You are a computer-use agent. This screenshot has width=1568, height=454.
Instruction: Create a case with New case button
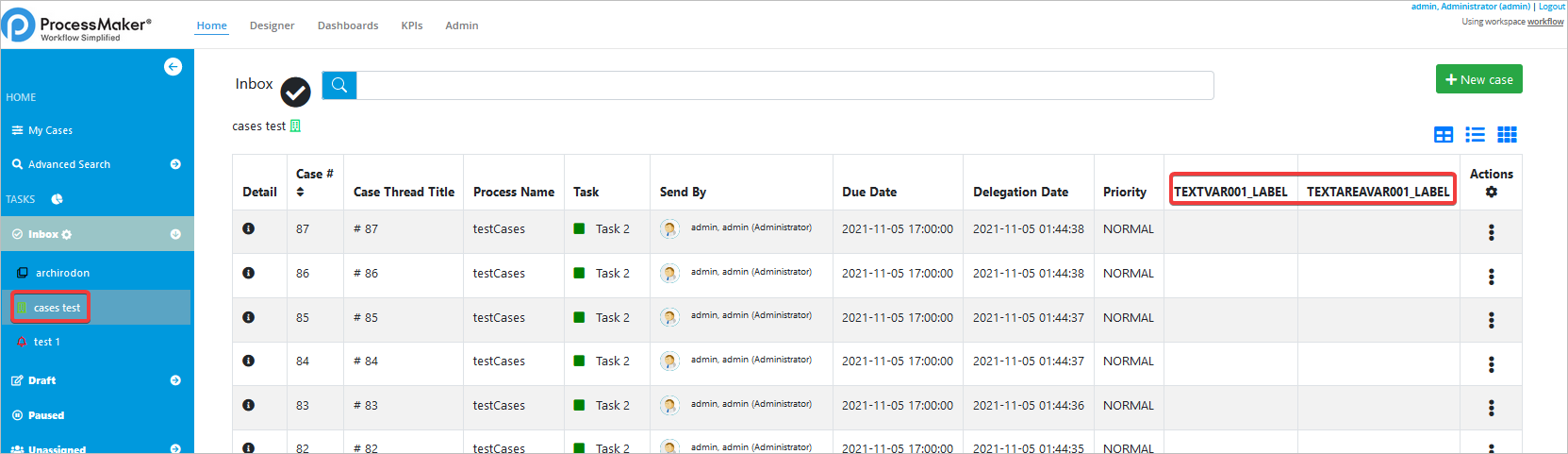point(1478,79)
